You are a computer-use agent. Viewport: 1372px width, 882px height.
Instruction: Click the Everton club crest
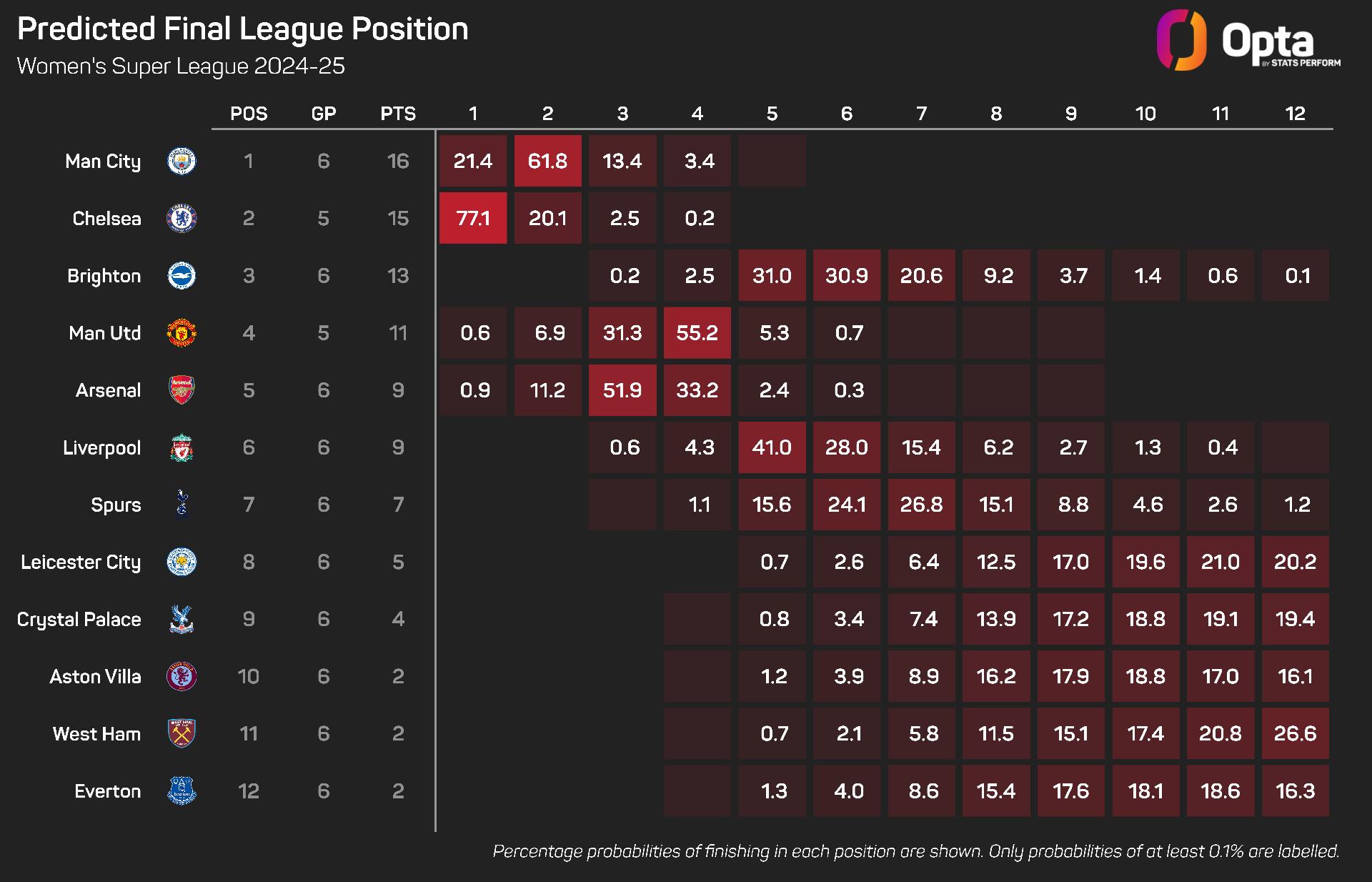[x=182, y=791]
